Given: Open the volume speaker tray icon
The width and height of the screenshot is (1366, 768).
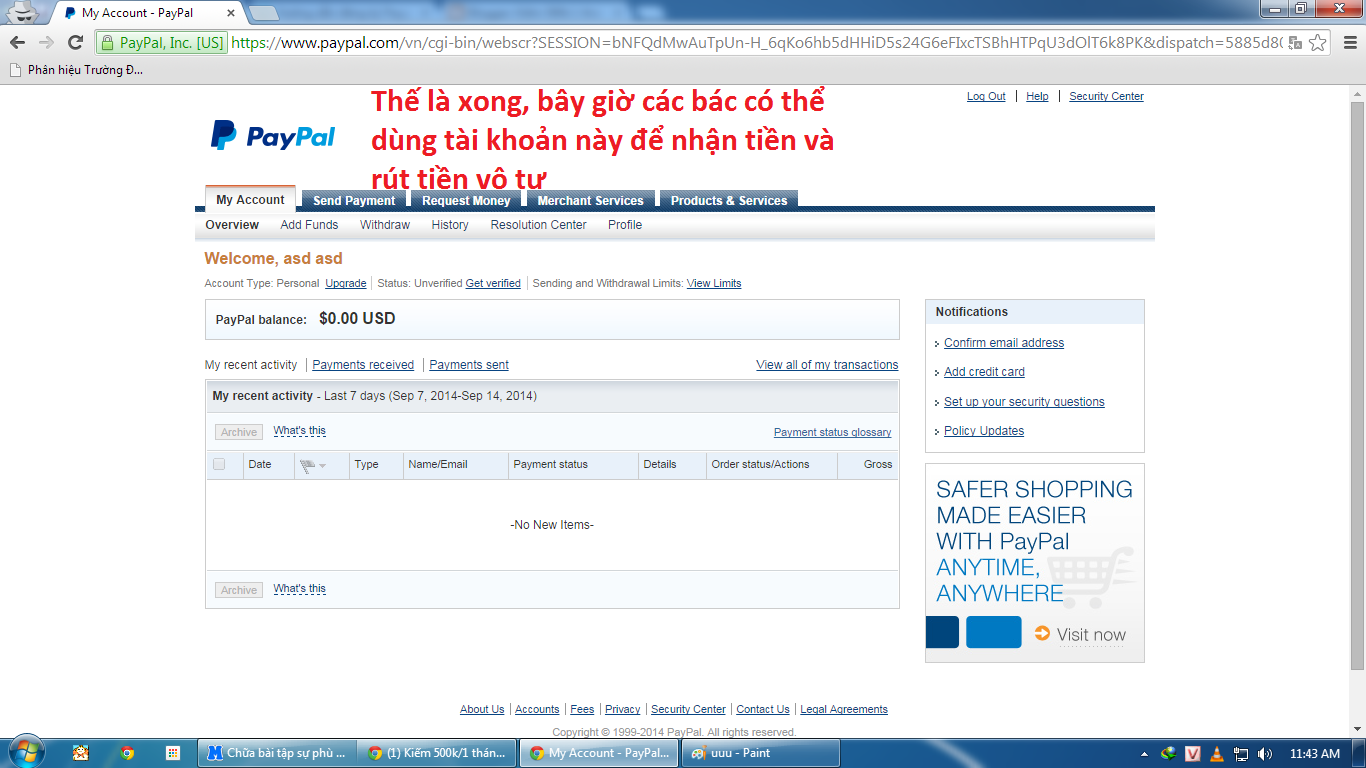Looking at the screenshot, I should pyautogui.click(x=1265, y=754).
